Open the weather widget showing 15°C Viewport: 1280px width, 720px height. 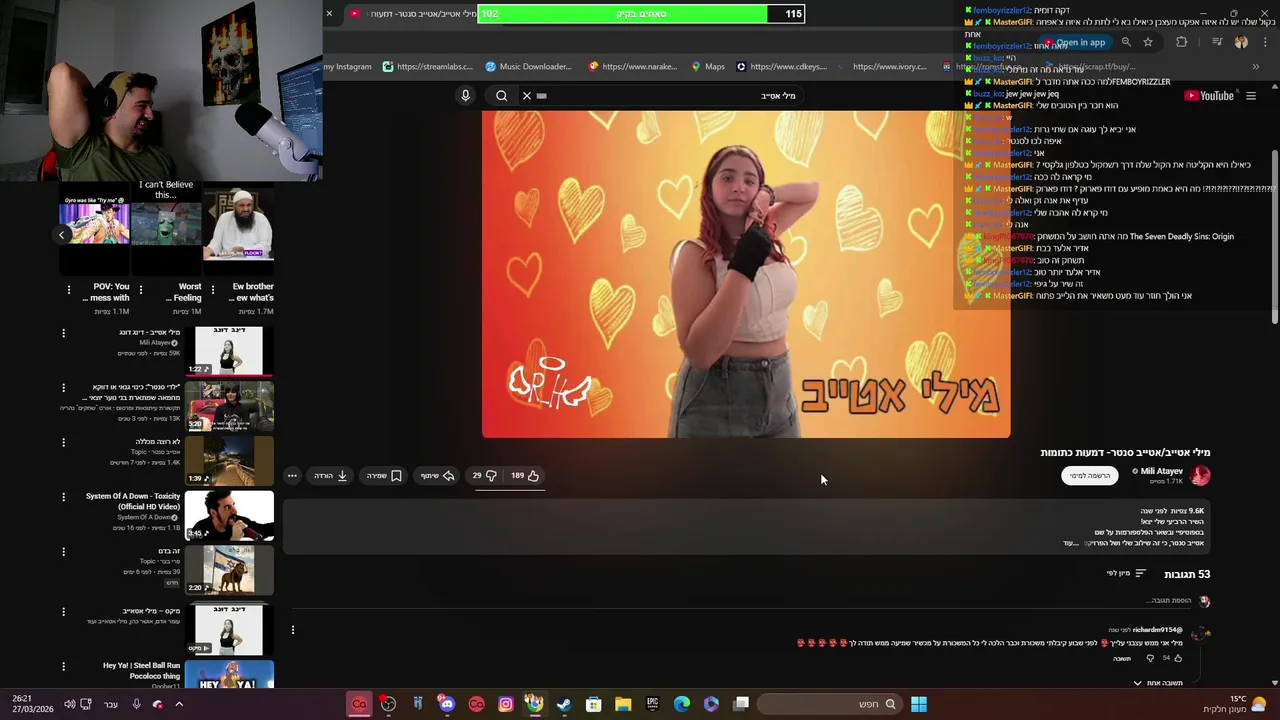1232,704
